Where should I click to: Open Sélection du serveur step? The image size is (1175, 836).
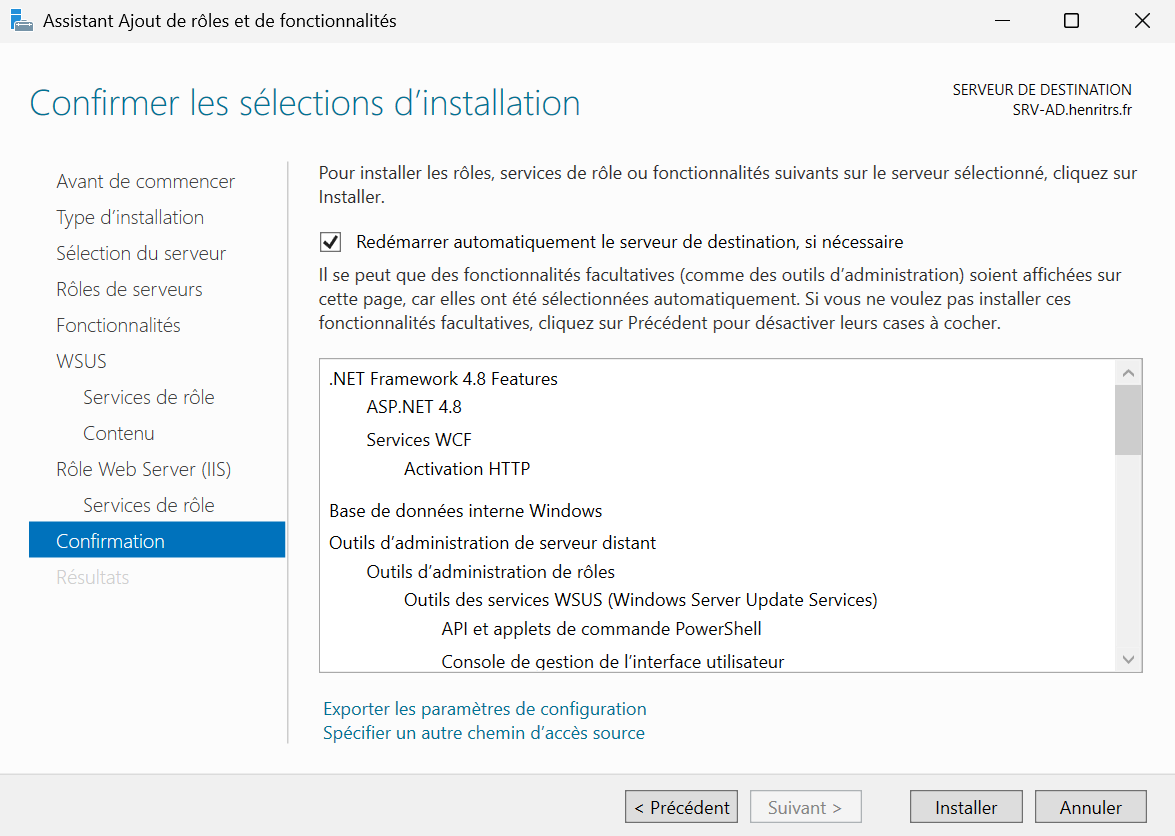[x=141, y=253]
